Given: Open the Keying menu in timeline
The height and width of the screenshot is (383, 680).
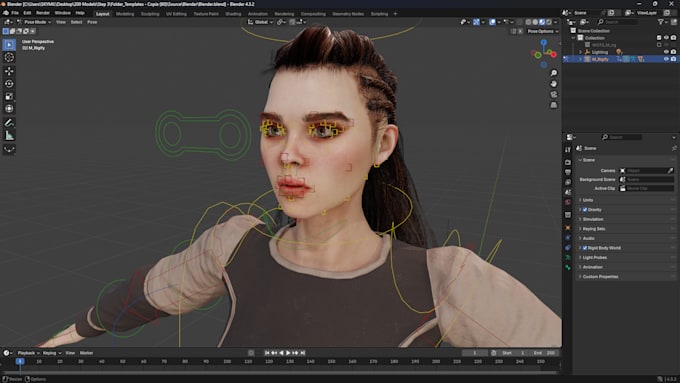Looking at the screenshot, I should pyautogui.click(x=52, y=353).
